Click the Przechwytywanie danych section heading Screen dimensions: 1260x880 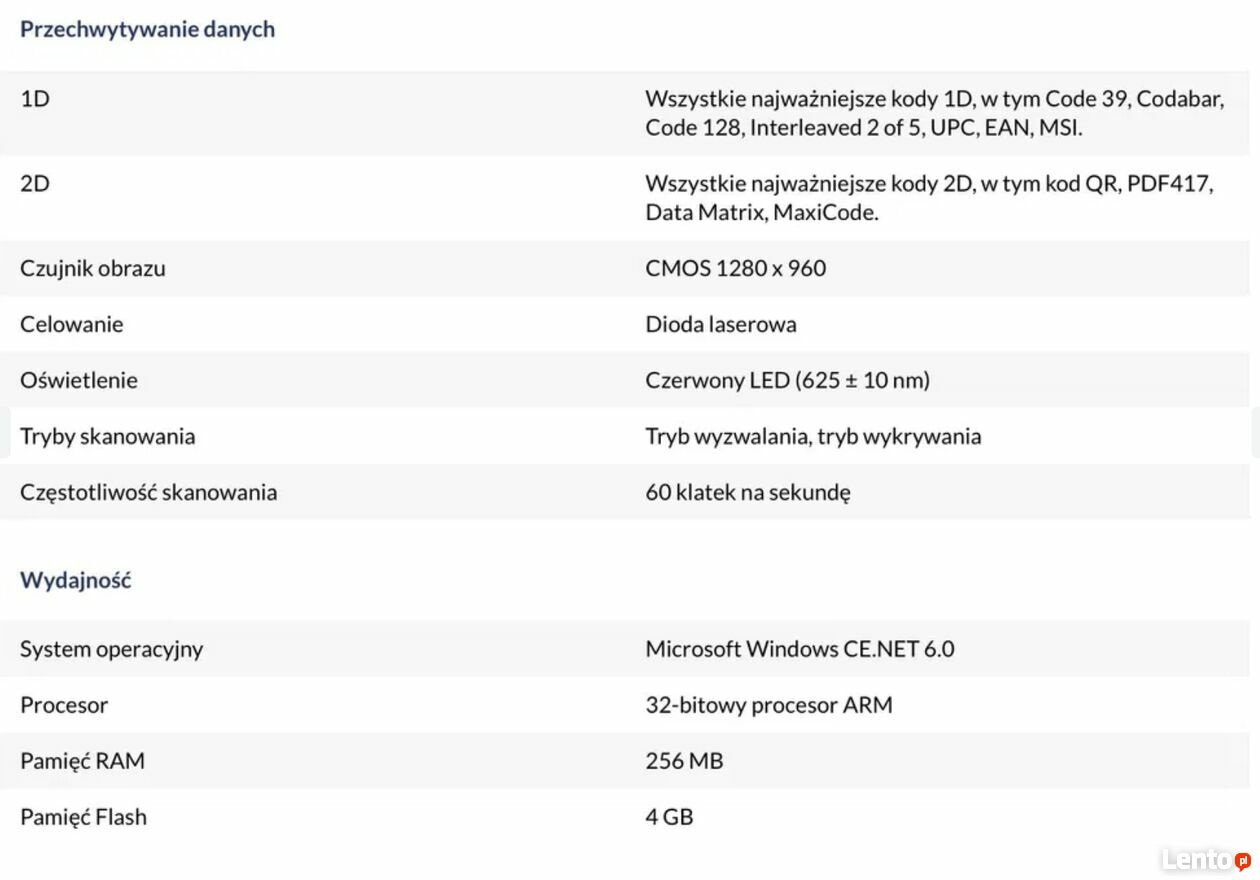click(147, 29)
